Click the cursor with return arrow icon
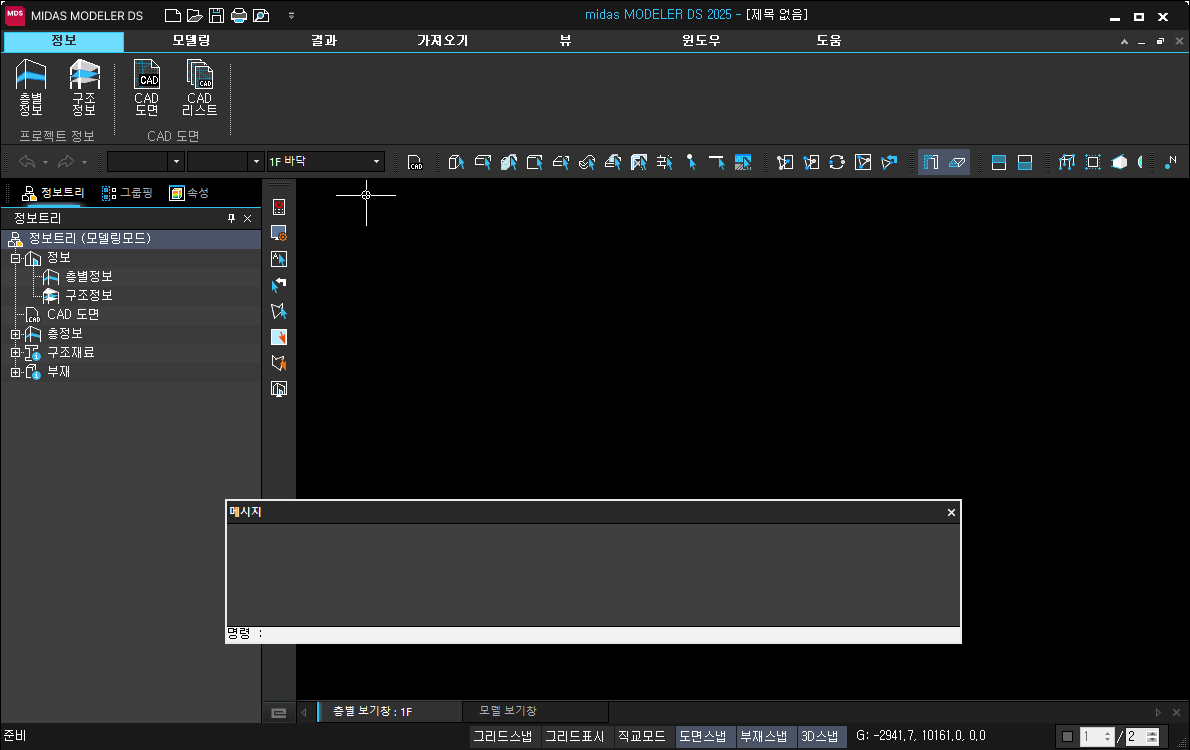This screenshot has width=1190, height=750. tap(279, 285)
